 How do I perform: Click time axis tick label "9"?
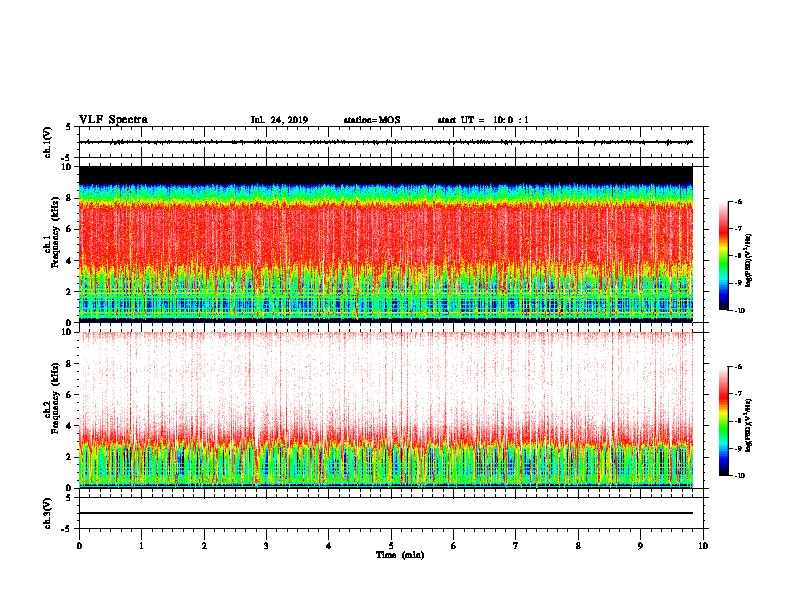[640, 546]
